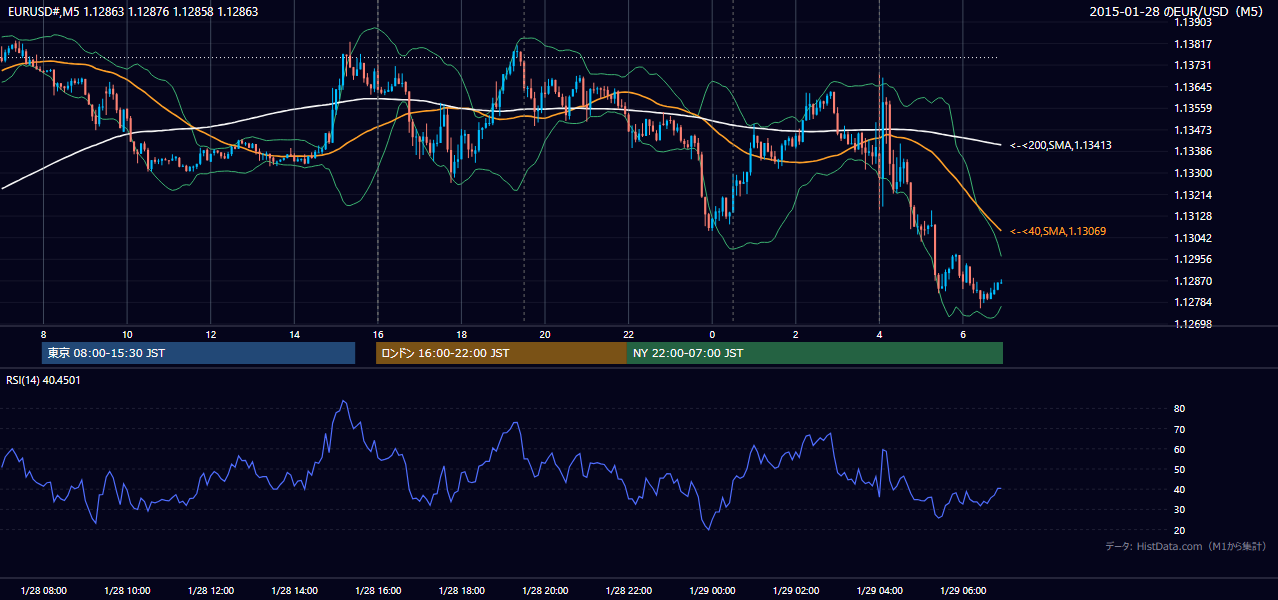This screenshot has height=600, width=1278.
Task: Click the 1/28 12:00 date label
Action: (x=210, y=591)
